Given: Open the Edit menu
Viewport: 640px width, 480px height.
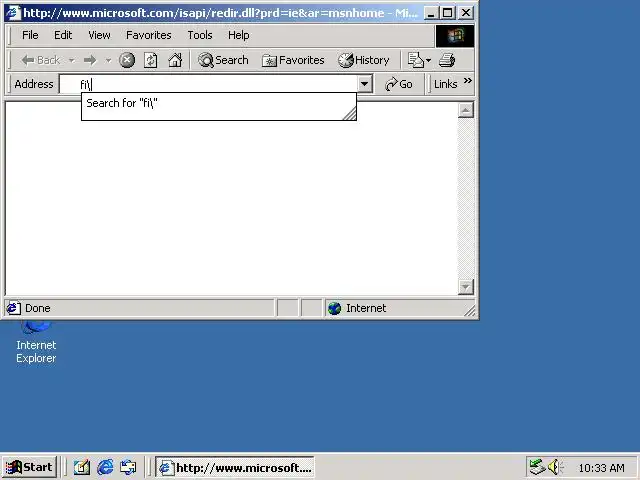Looking at the screenshot, I should [63, 35].
